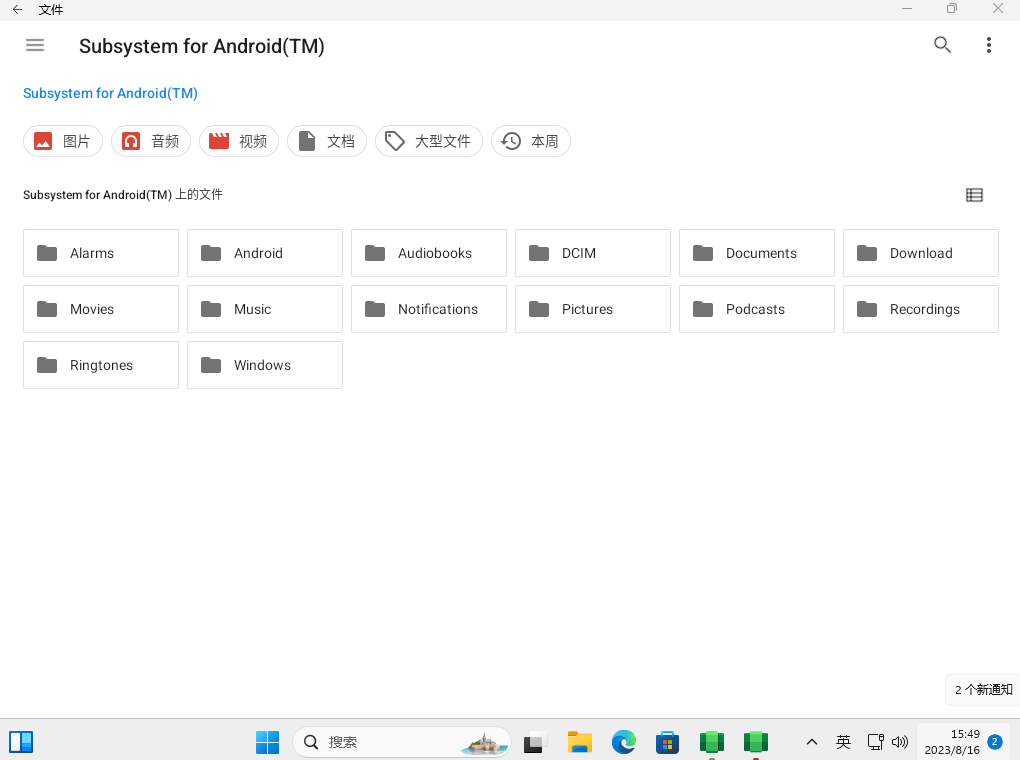1020x760 pixels.
Task: Show files from 本周 (this week)
Action: 531,141
